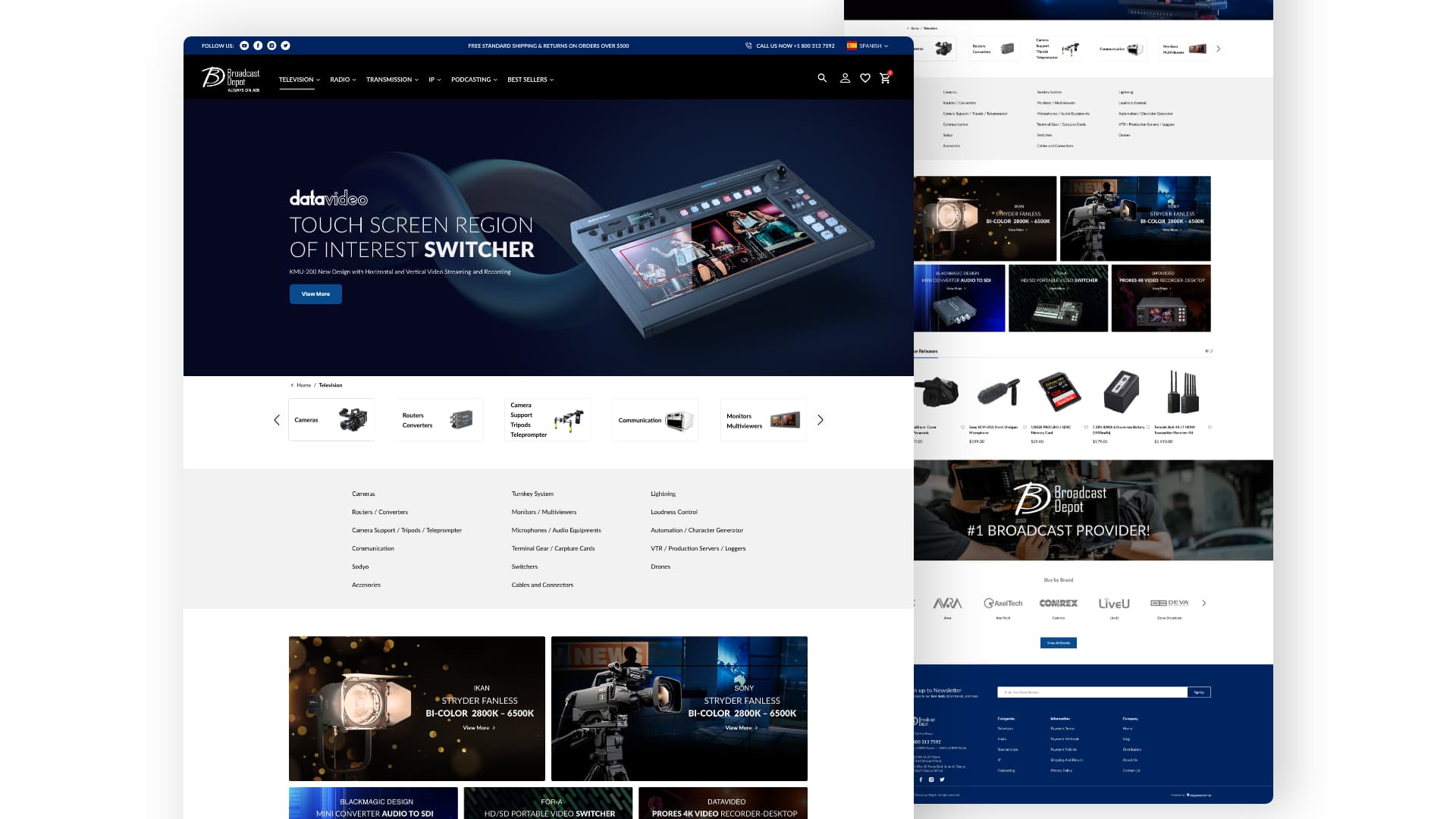
Task: Open the VTR / Production Servers / Loggers link
Action: tap(698, 548)
